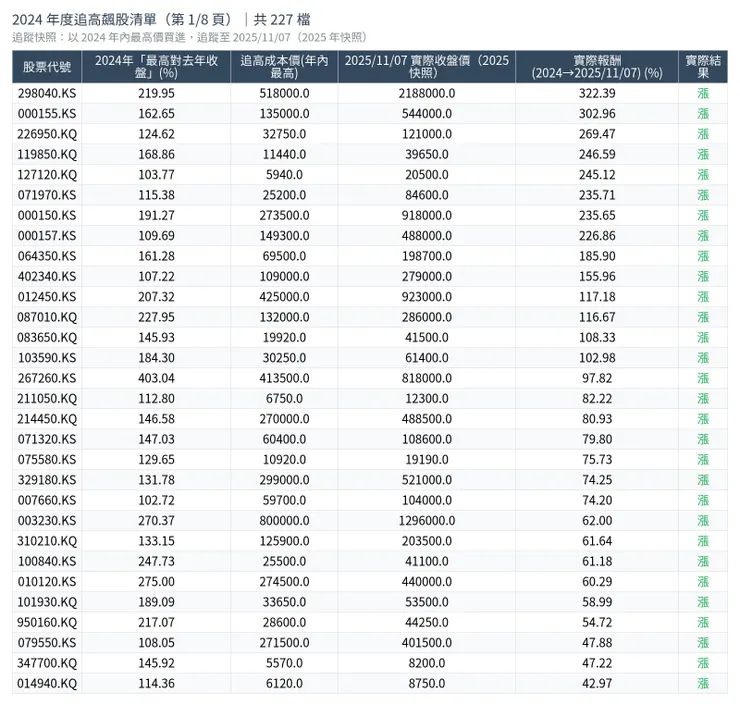Viewport: 740px width, 706px height.
Task: Select the closing price 1296000.0
Action: [427, 521]
